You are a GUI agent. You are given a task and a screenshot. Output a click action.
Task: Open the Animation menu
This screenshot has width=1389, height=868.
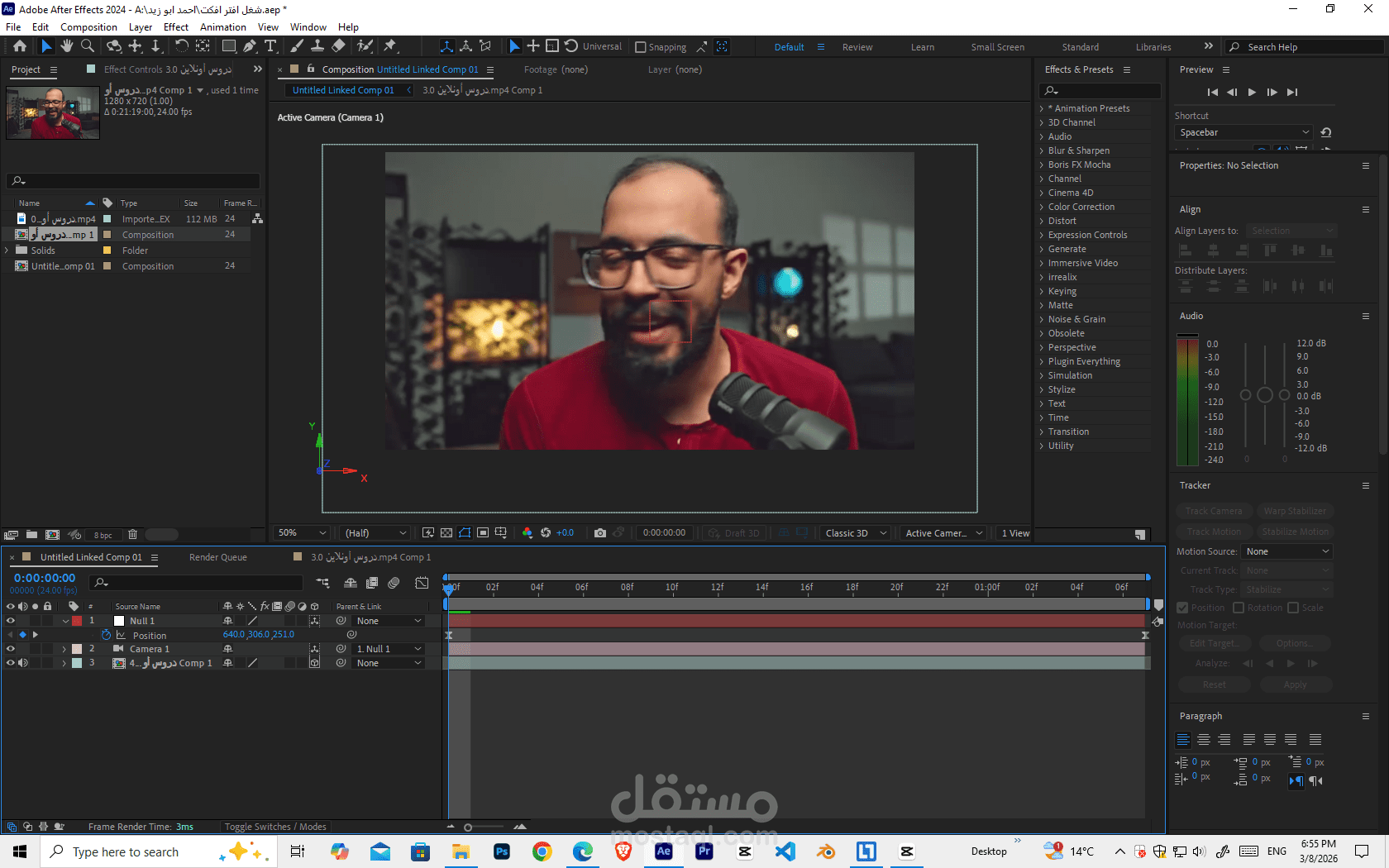223,27
